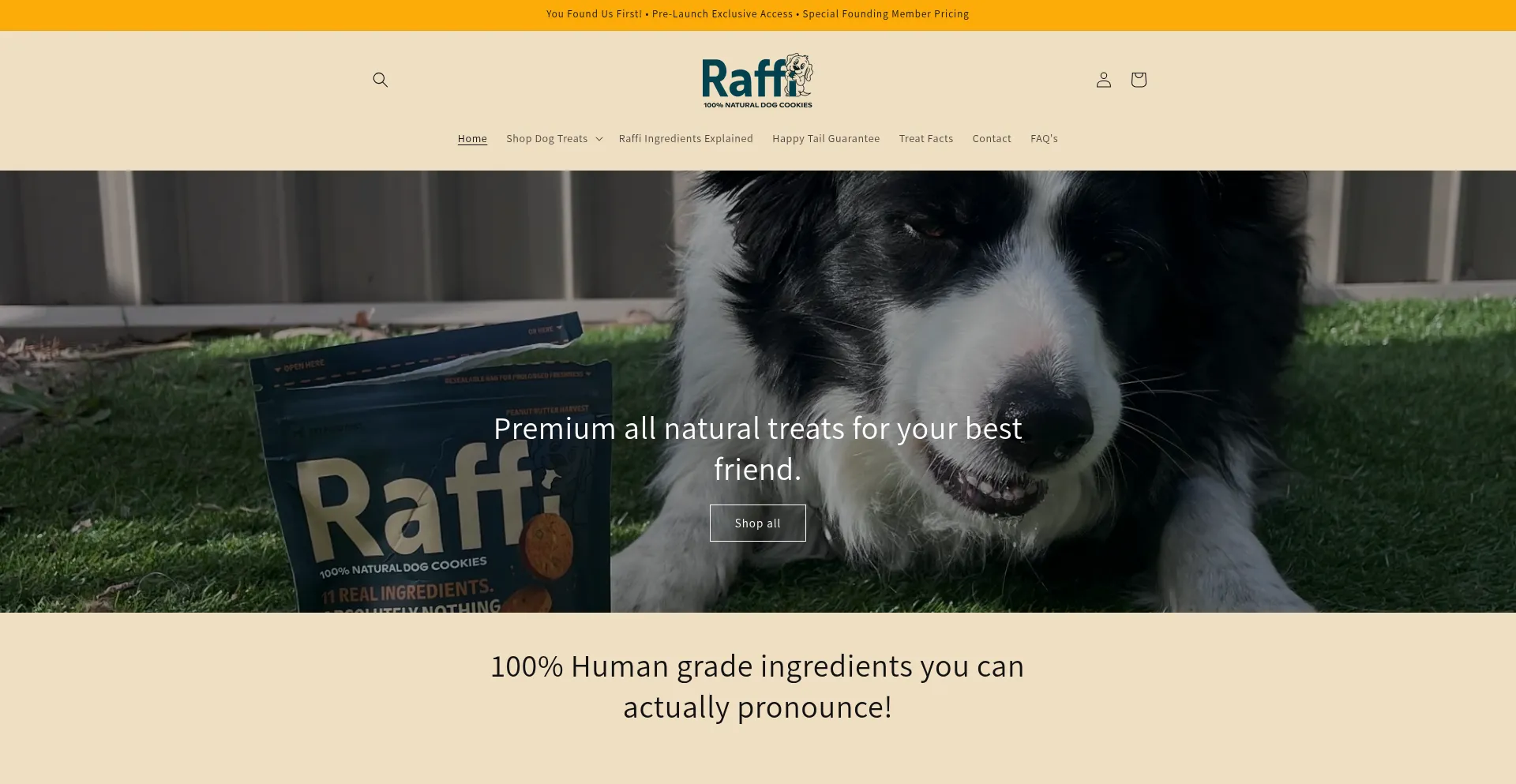Image resolution: width=1516 pixels, height=784 pixels.
Task: Go to the Home menu item
Action: (472, 138)
